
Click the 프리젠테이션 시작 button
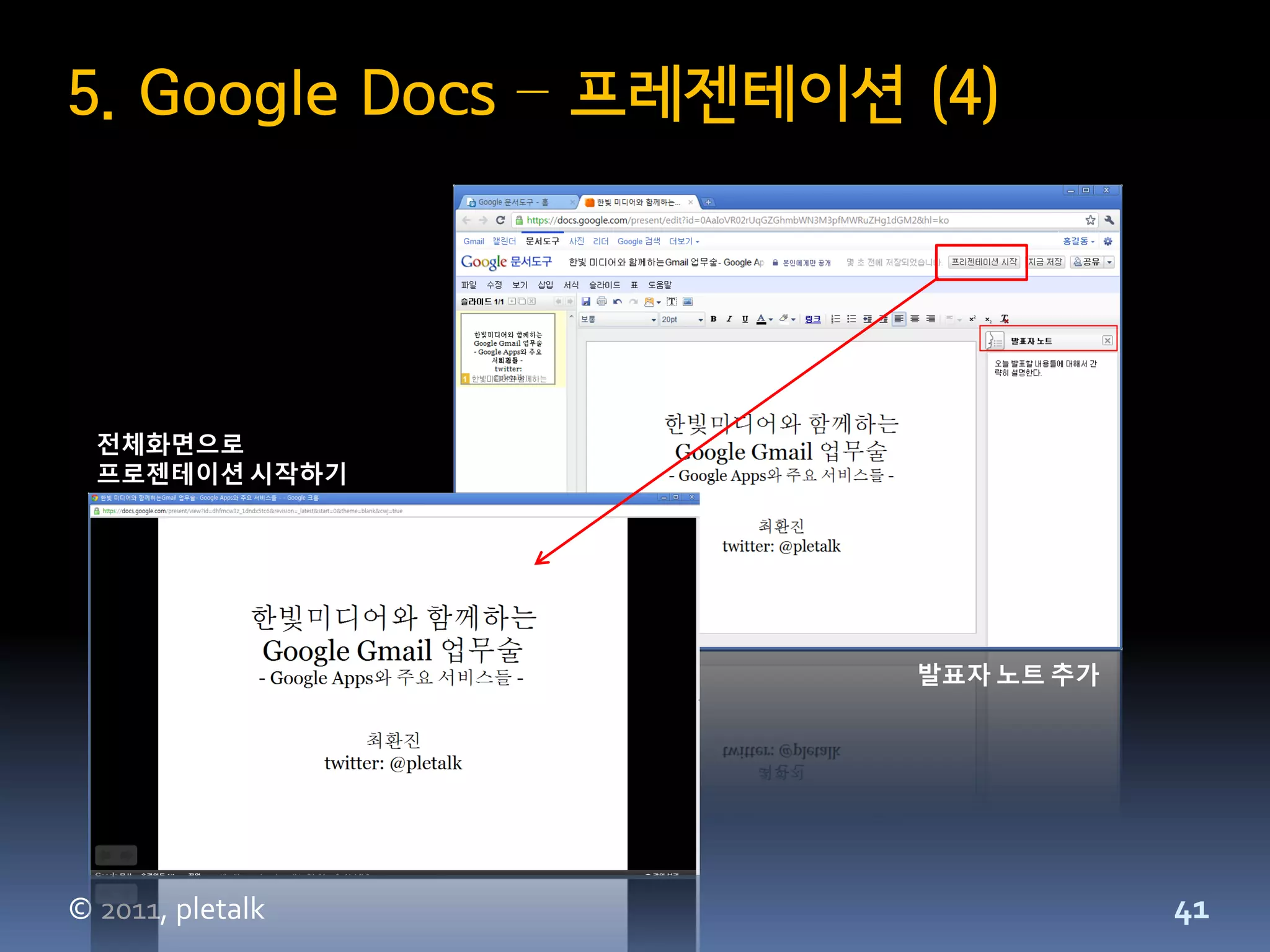coord(984,262)
